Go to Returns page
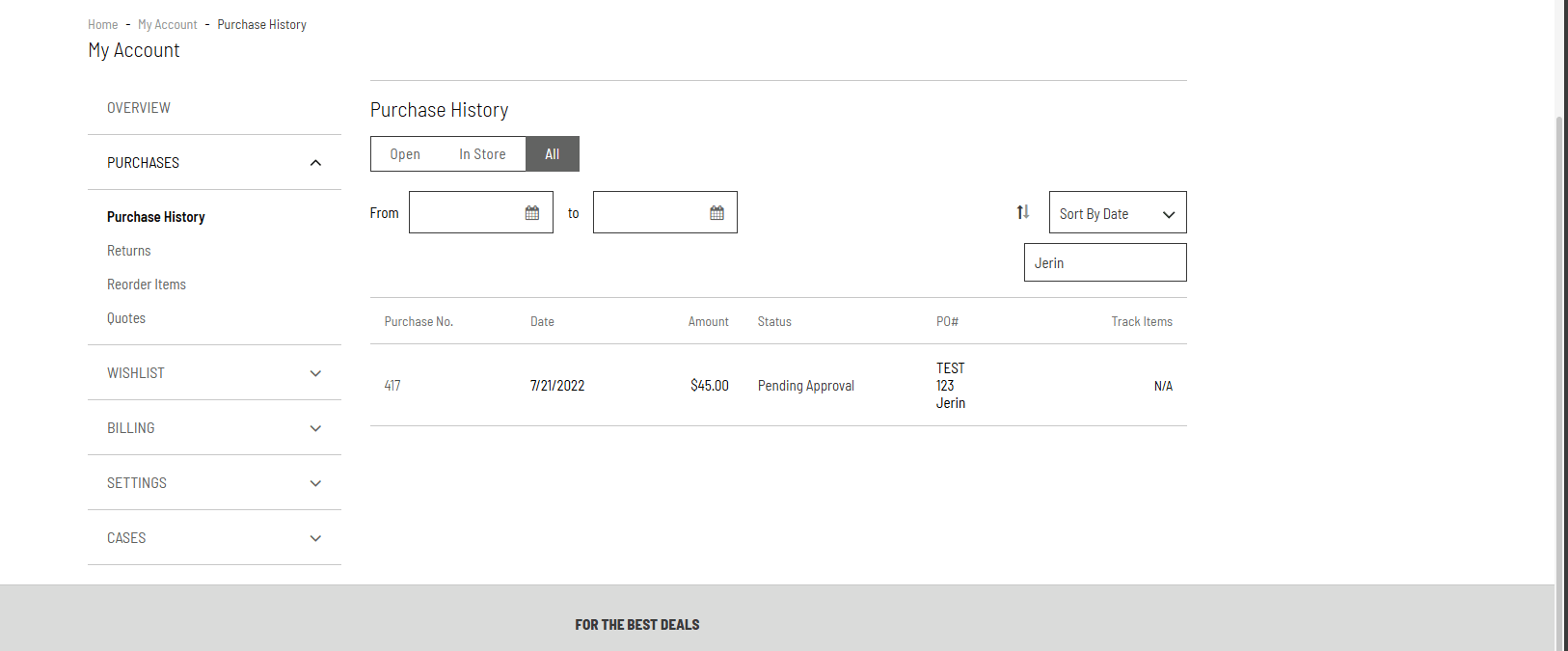Image resolution: width=1568 pixels, height=651 pixels. click(x=129, y=251)
